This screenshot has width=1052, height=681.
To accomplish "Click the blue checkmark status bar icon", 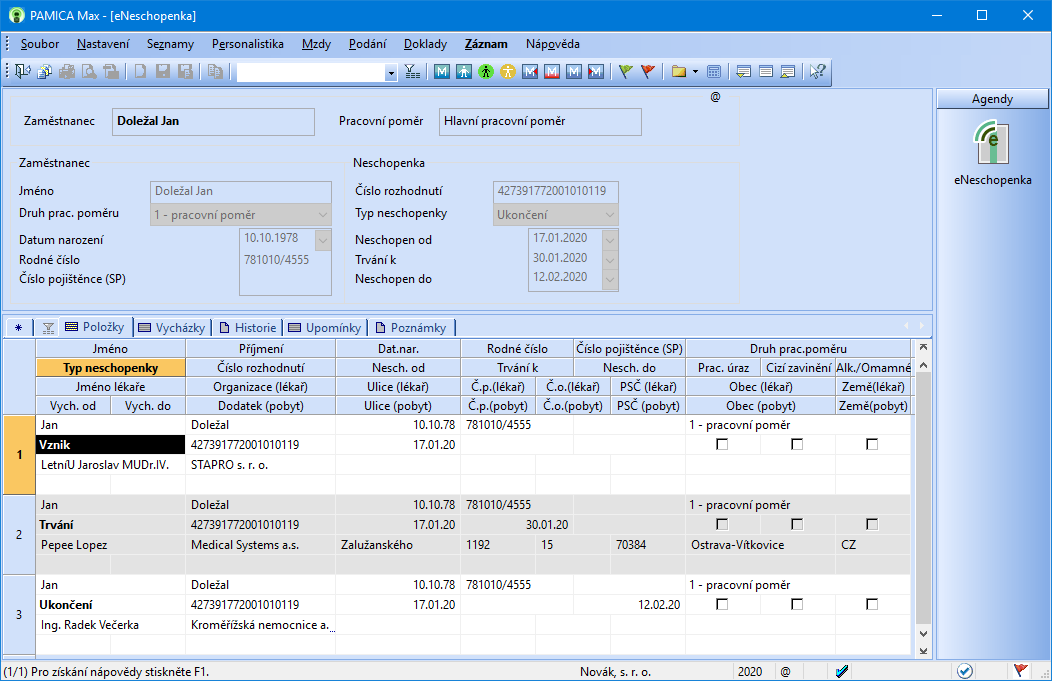I will pos(842,670).
